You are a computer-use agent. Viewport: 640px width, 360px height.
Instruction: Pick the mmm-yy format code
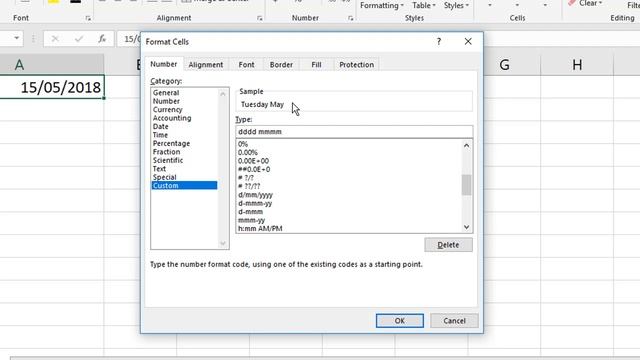pyautogui.click(x=251, y=220)
